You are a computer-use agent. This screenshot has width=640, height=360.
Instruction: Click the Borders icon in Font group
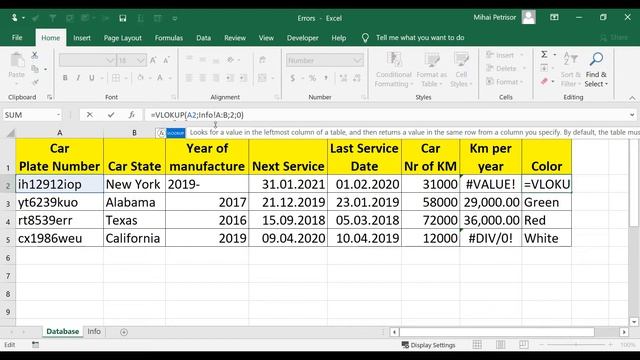click(116, 78)
